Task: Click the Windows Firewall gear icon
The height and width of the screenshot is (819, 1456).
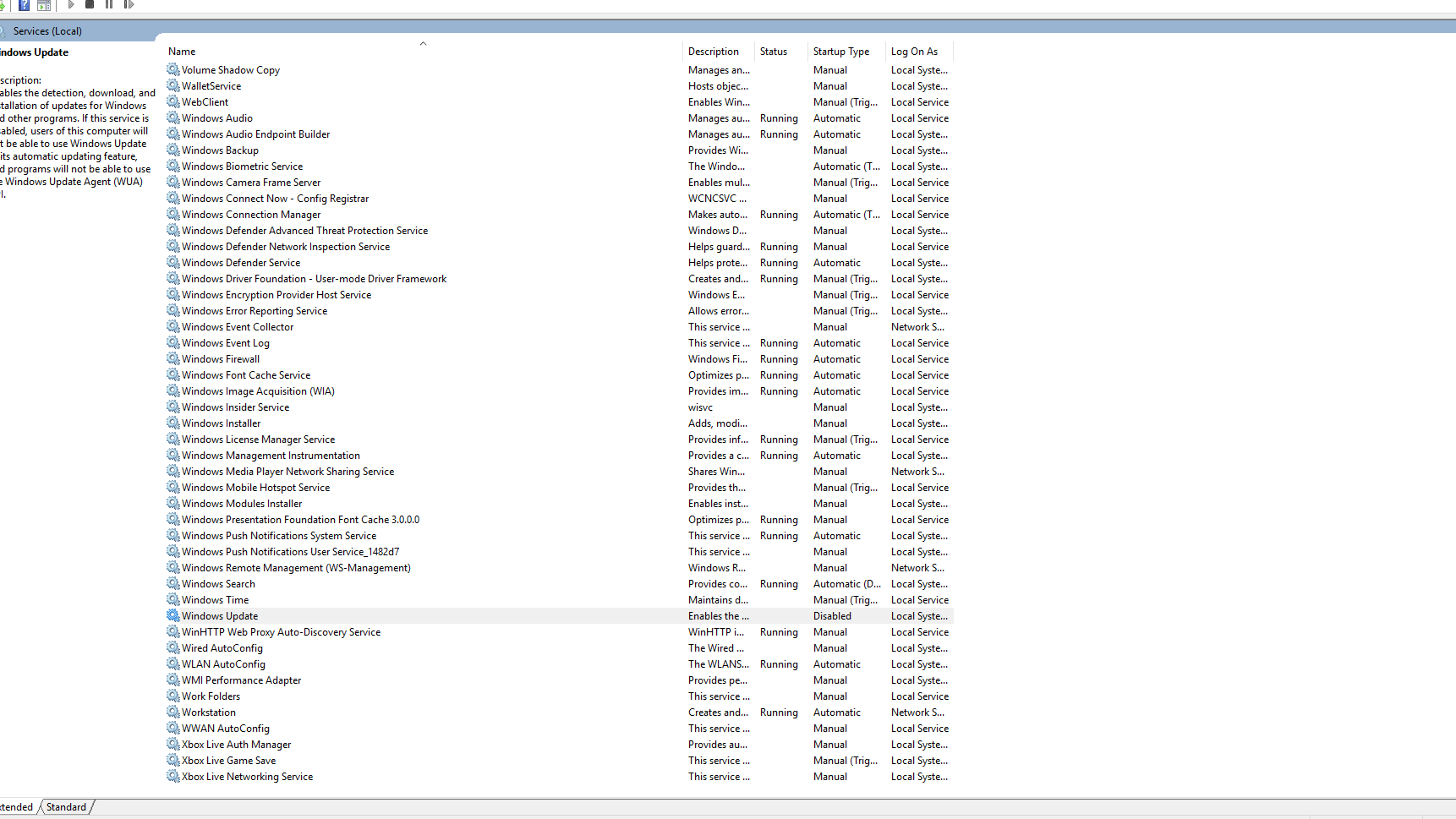Action: [173, 358]
